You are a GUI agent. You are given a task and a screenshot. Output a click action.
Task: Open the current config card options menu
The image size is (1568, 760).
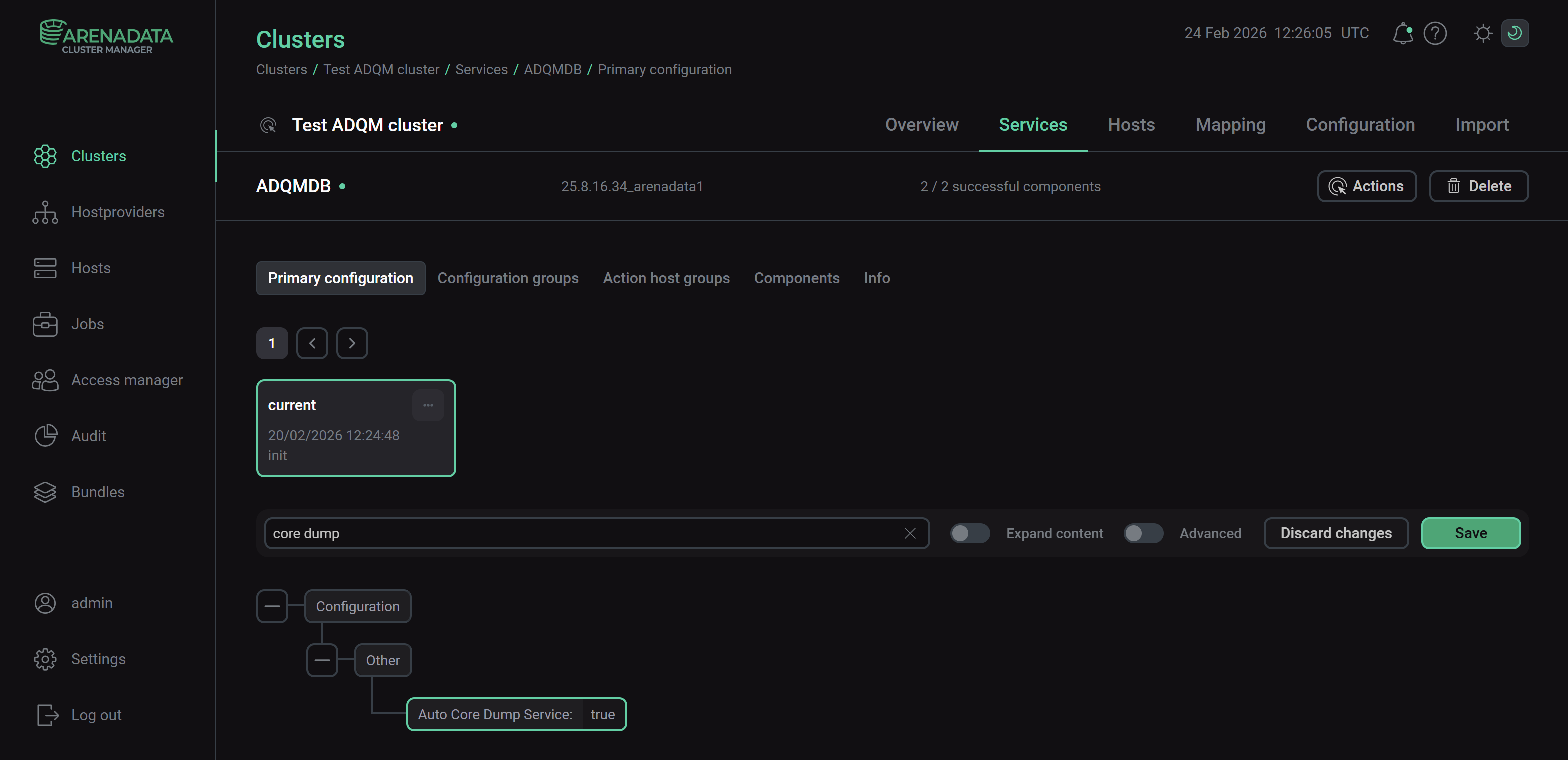428,405
